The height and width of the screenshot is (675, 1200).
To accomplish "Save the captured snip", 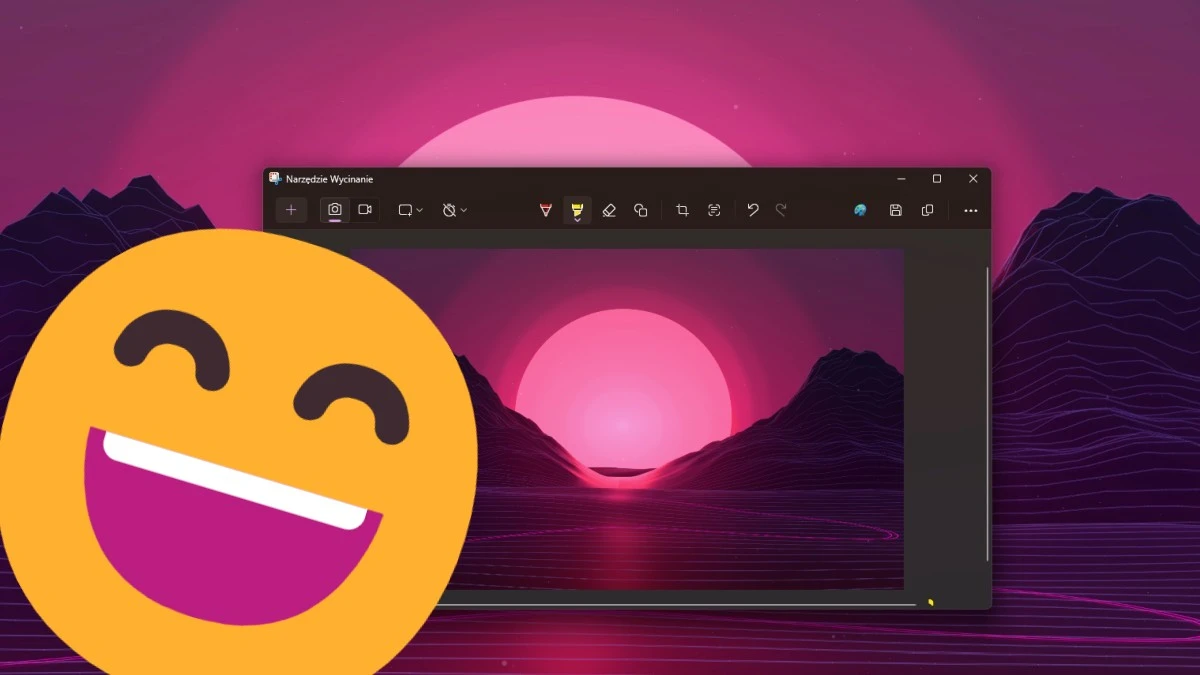I will (x=895, y=210).
